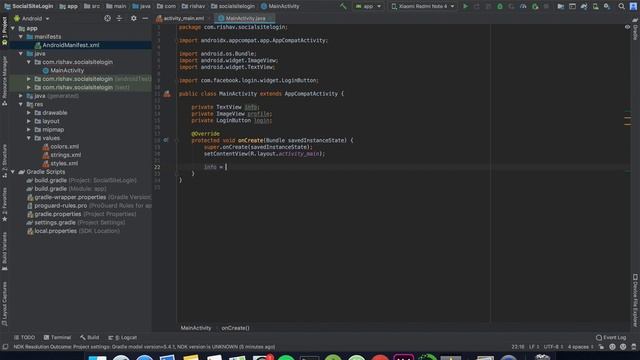Open Project panel settings gear
640x360 pixels.
(x=133, y=18)
